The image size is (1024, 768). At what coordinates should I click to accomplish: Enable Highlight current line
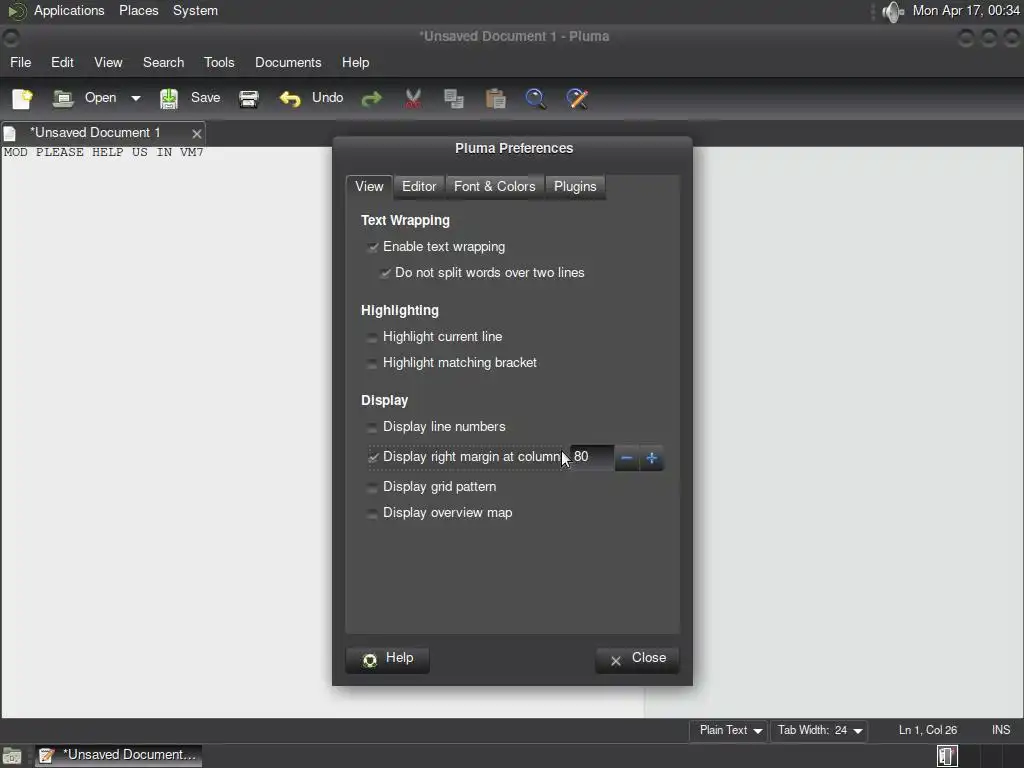(x=372, y=337)
